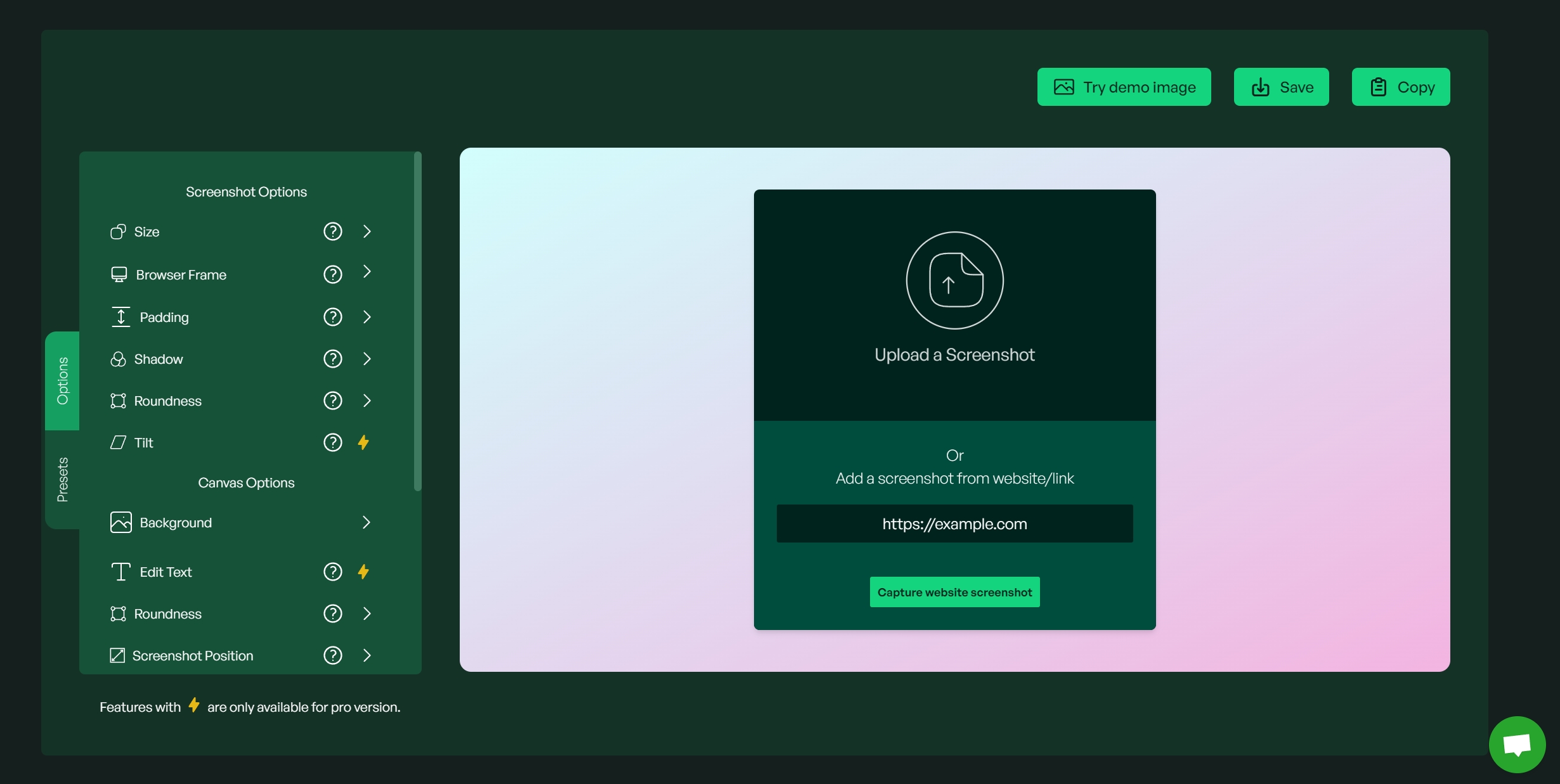This screenshot has width=1560, height=784.
Task: Expand the Screenshot Position chevron
Action: point(365,655)
